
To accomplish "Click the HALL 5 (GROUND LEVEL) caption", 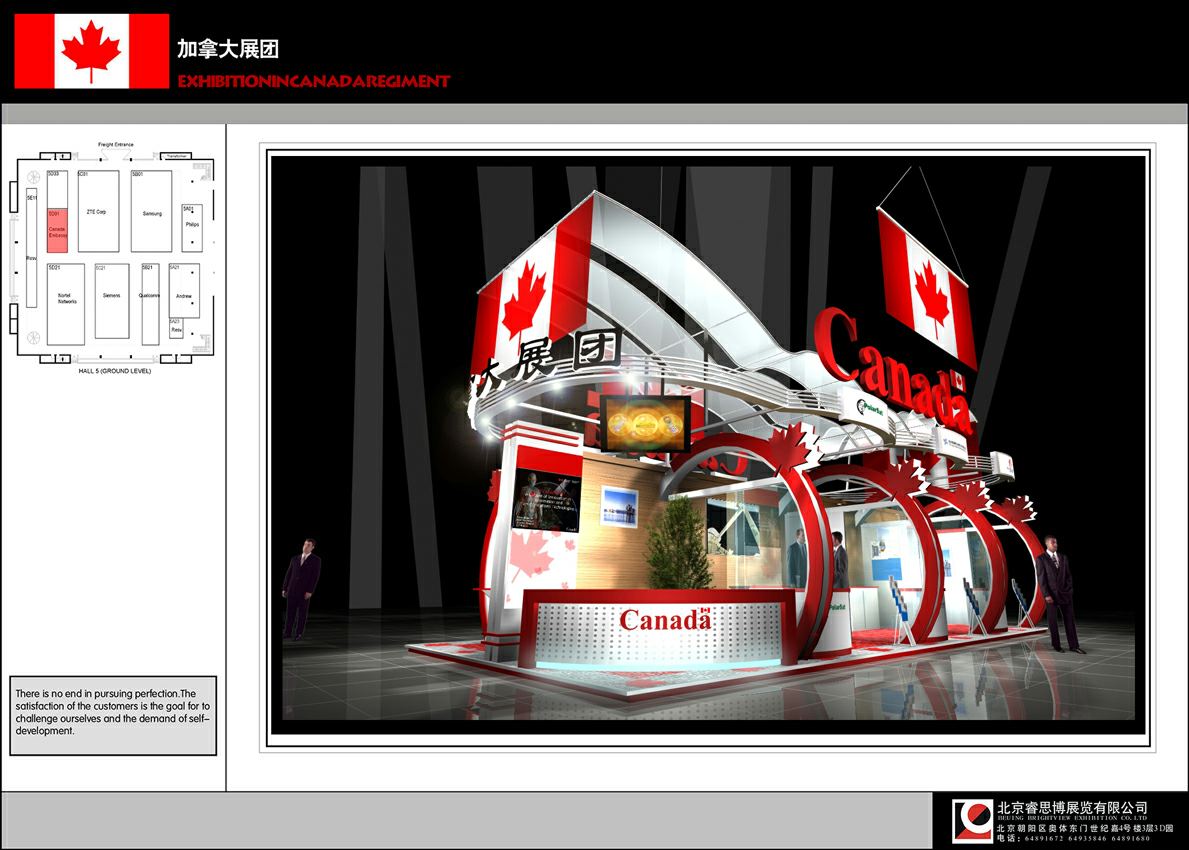I will (x=115, y=371).
